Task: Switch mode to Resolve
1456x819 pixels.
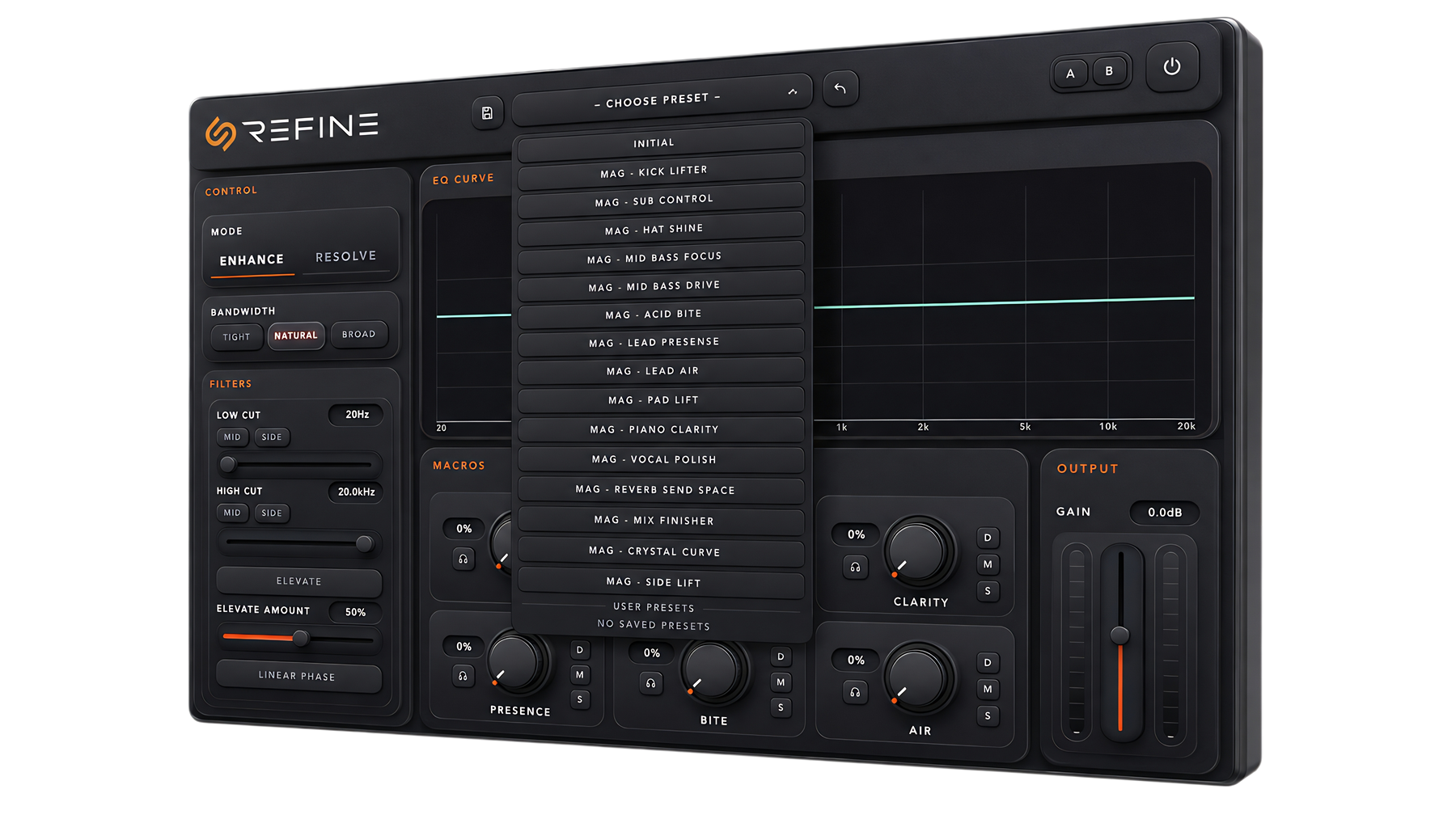Action: 346,256
